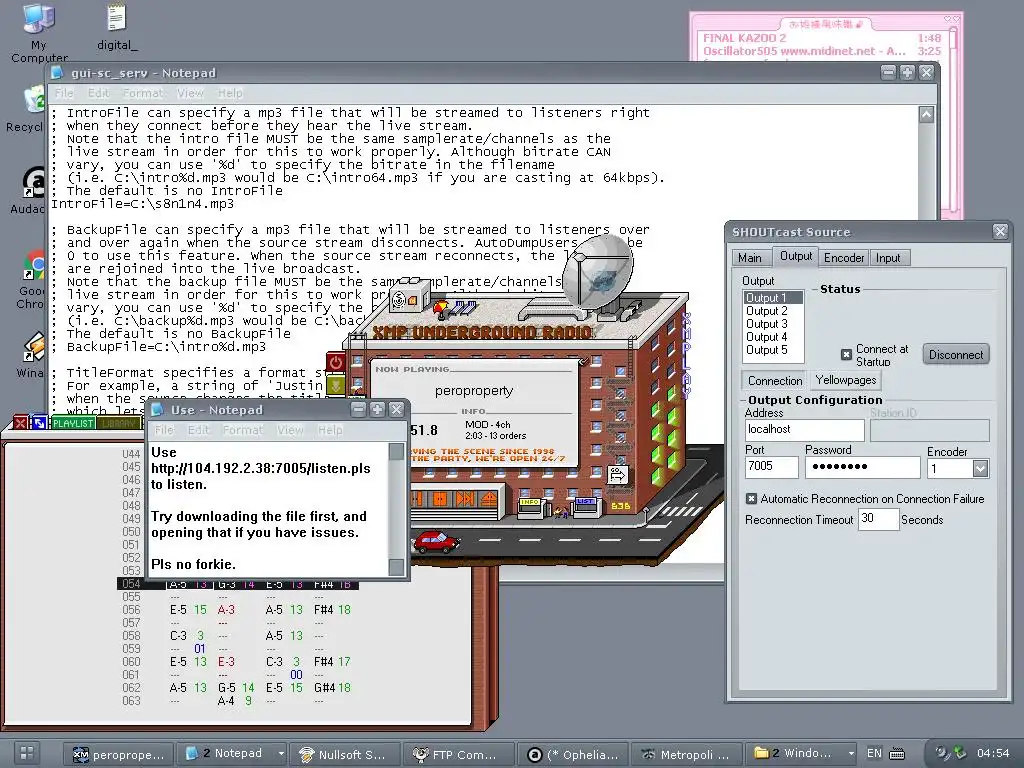
Task: Open the Main tab in SHOUTcast Source
Action: [750, 258]
